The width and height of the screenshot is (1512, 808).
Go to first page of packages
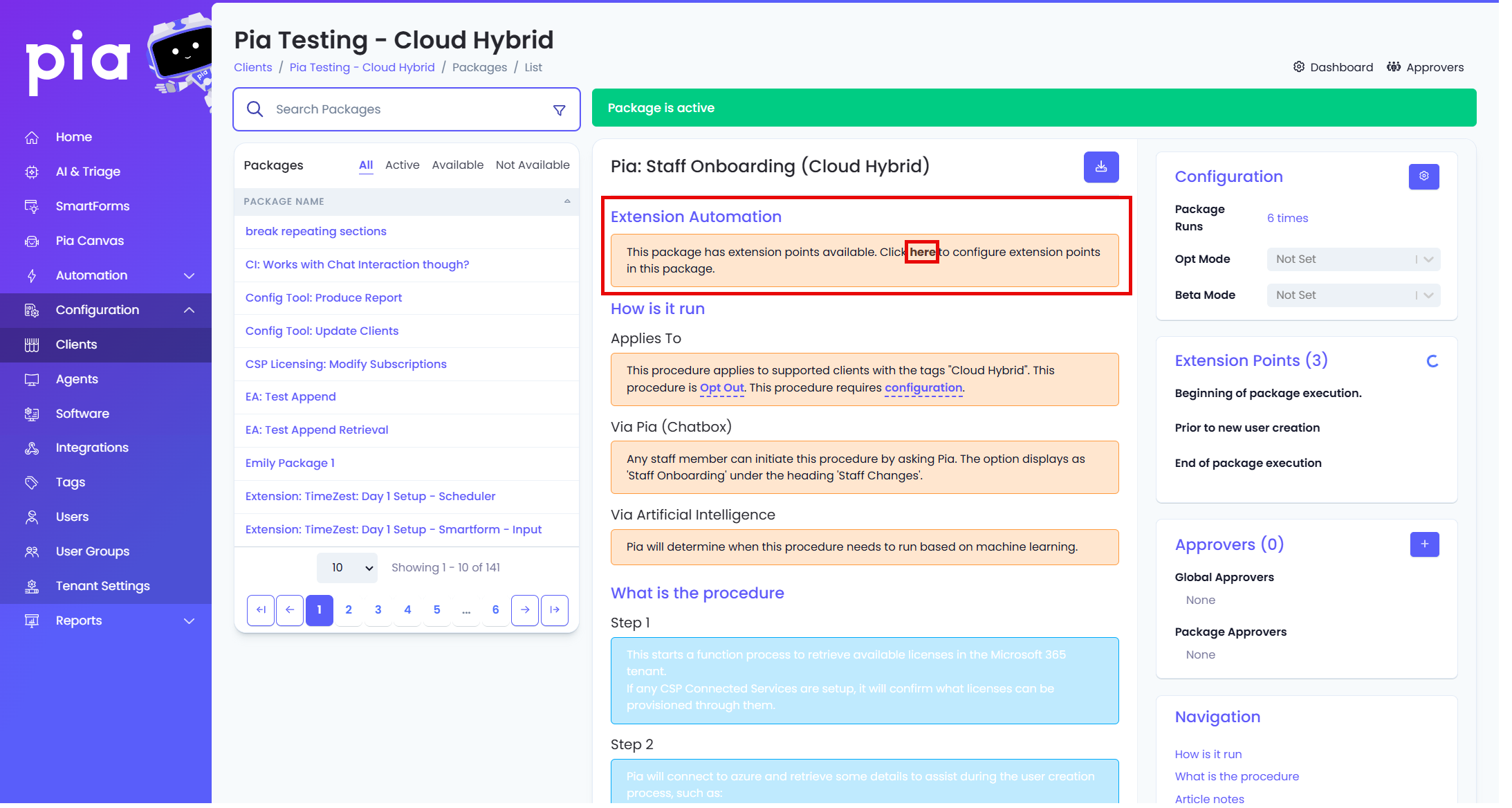[x=261, y=610]
